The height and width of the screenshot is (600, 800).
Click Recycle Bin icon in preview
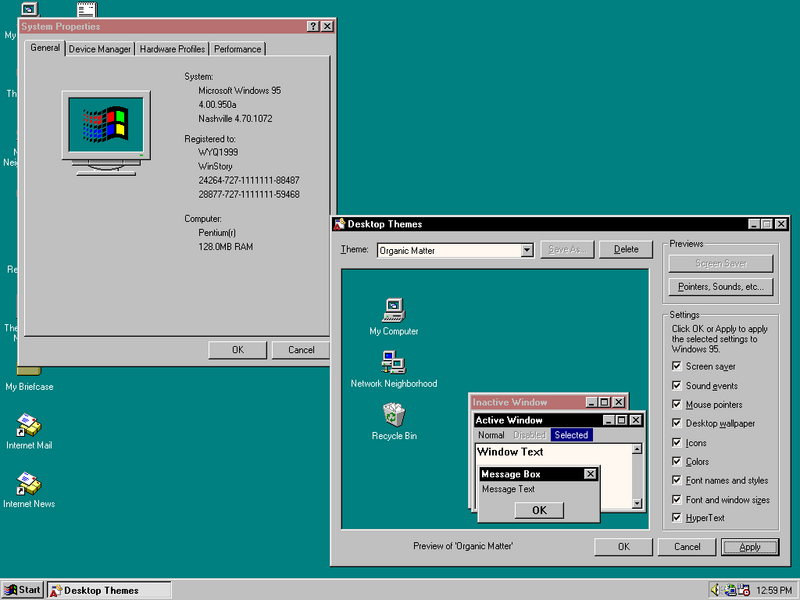(x=393, y=414)
